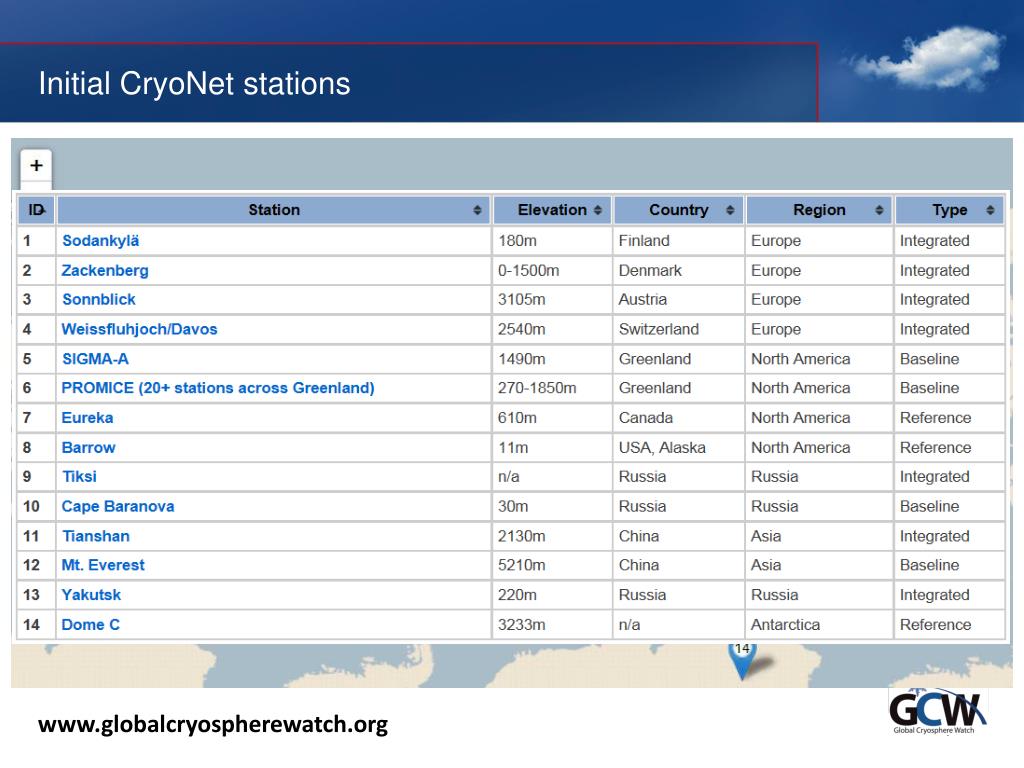Image resolution: width=1024 pixels, height=768 pixels.
Task: Select the 'USA, Alaska' country cell
Action: pyautogui.click(x=679, y=447)
